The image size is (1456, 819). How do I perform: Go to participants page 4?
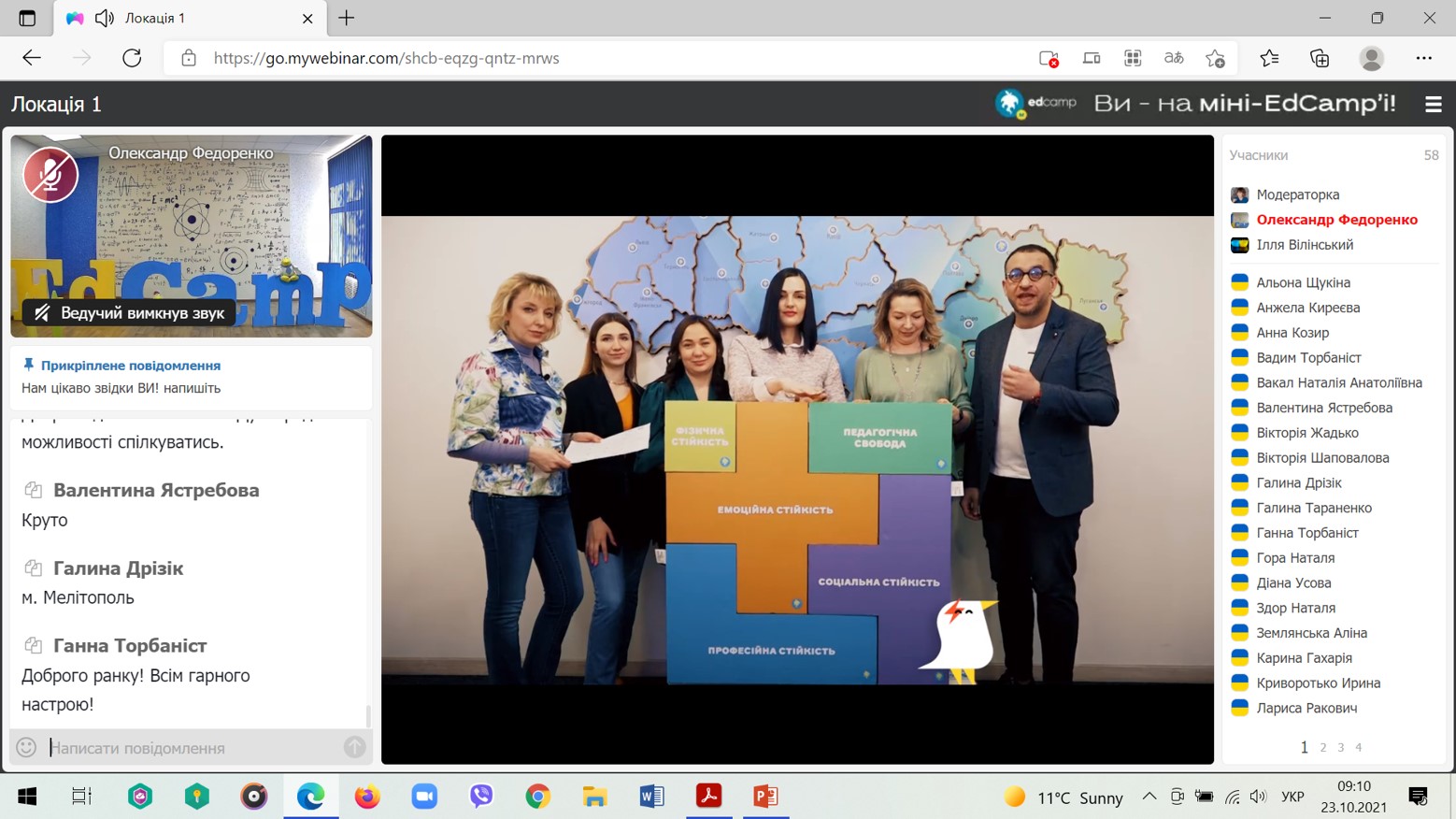pos(1358,747)
